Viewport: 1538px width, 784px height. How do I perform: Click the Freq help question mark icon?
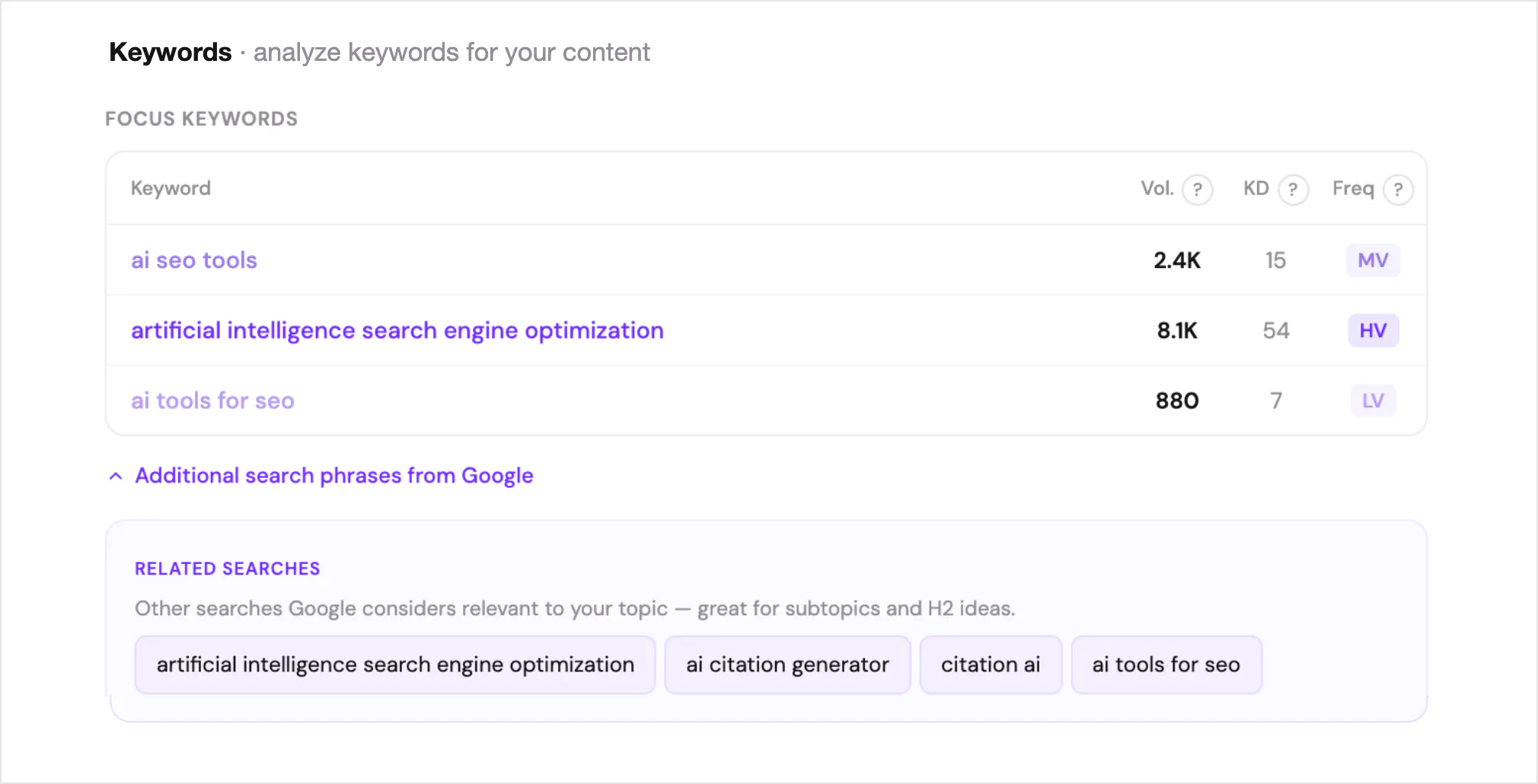[x=1398, y=190]
